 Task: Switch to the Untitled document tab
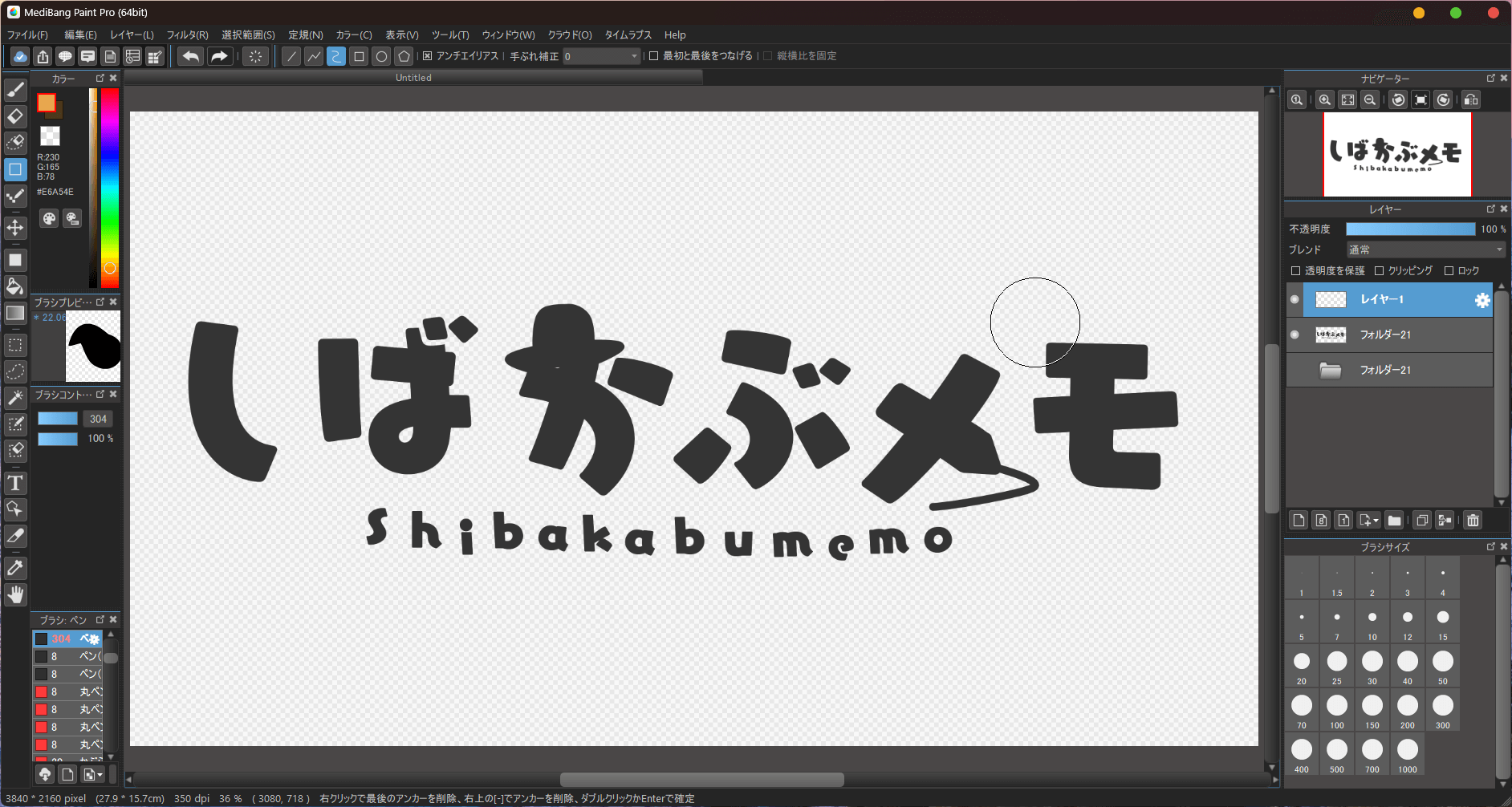(x=413, y=78)
